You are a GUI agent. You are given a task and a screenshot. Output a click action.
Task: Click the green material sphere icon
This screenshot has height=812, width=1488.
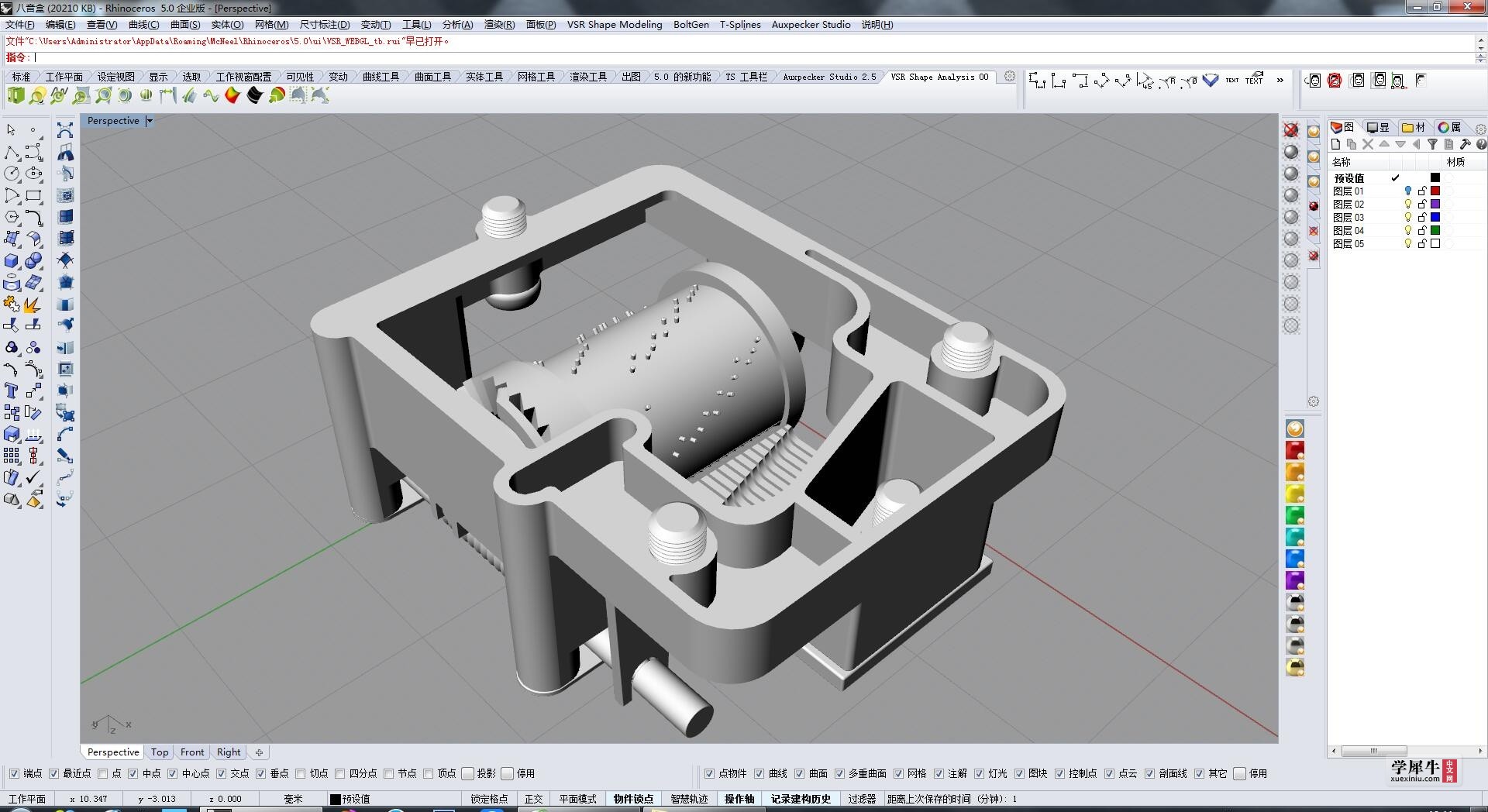click(x=1295, y=515)
